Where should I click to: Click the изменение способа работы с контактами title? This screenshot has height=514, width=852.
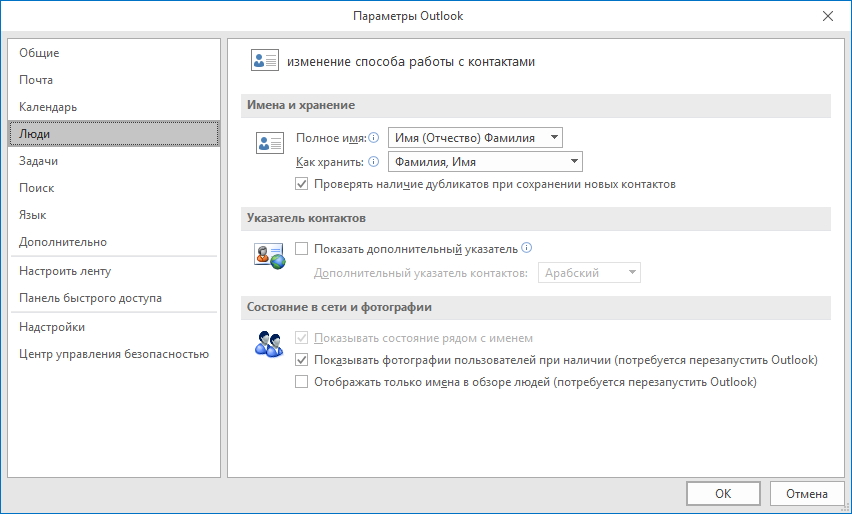click(411, 61)
